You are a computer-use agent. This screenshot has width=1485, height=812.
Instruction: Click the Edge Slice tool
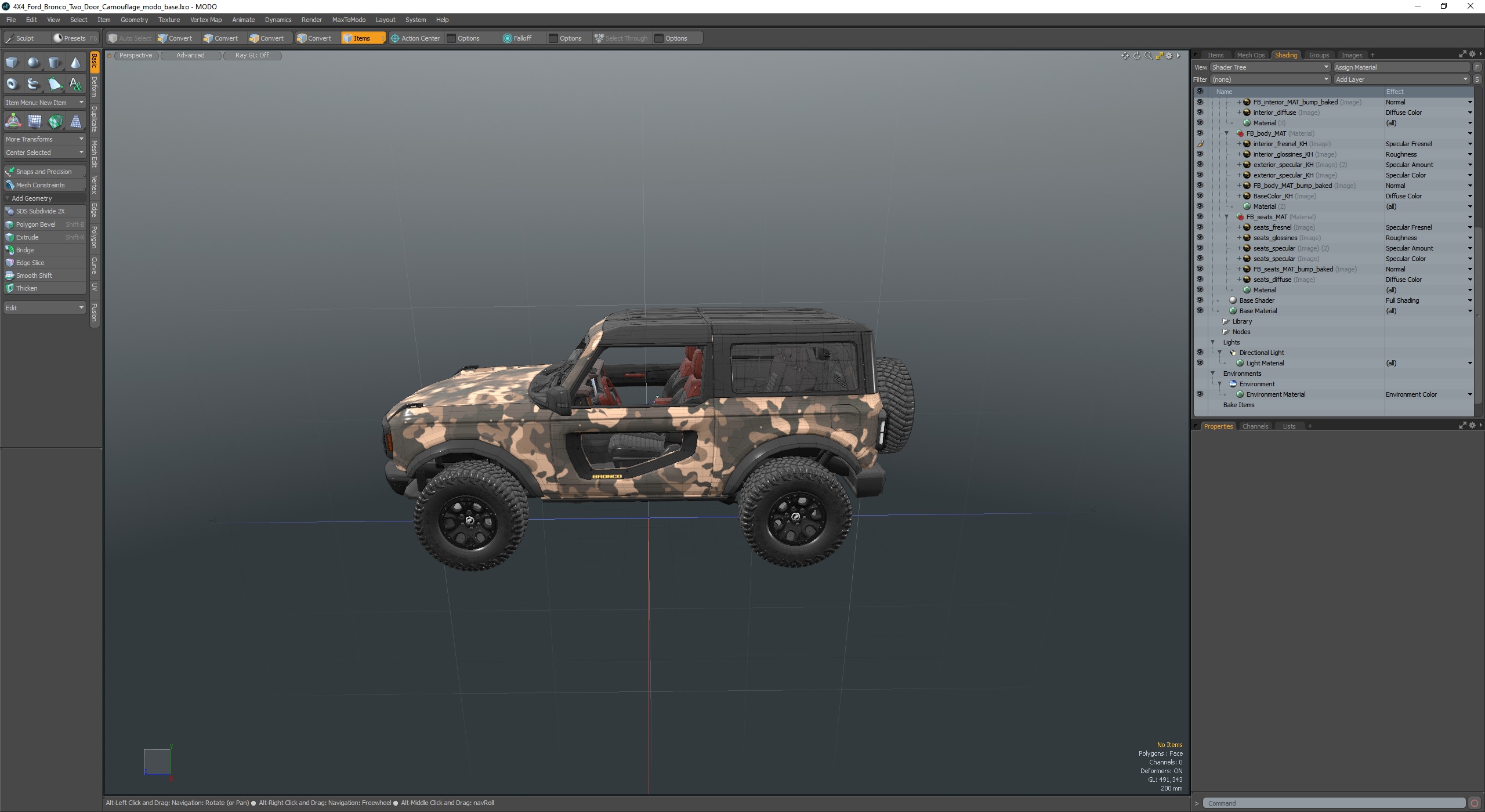tap(45, 263)
